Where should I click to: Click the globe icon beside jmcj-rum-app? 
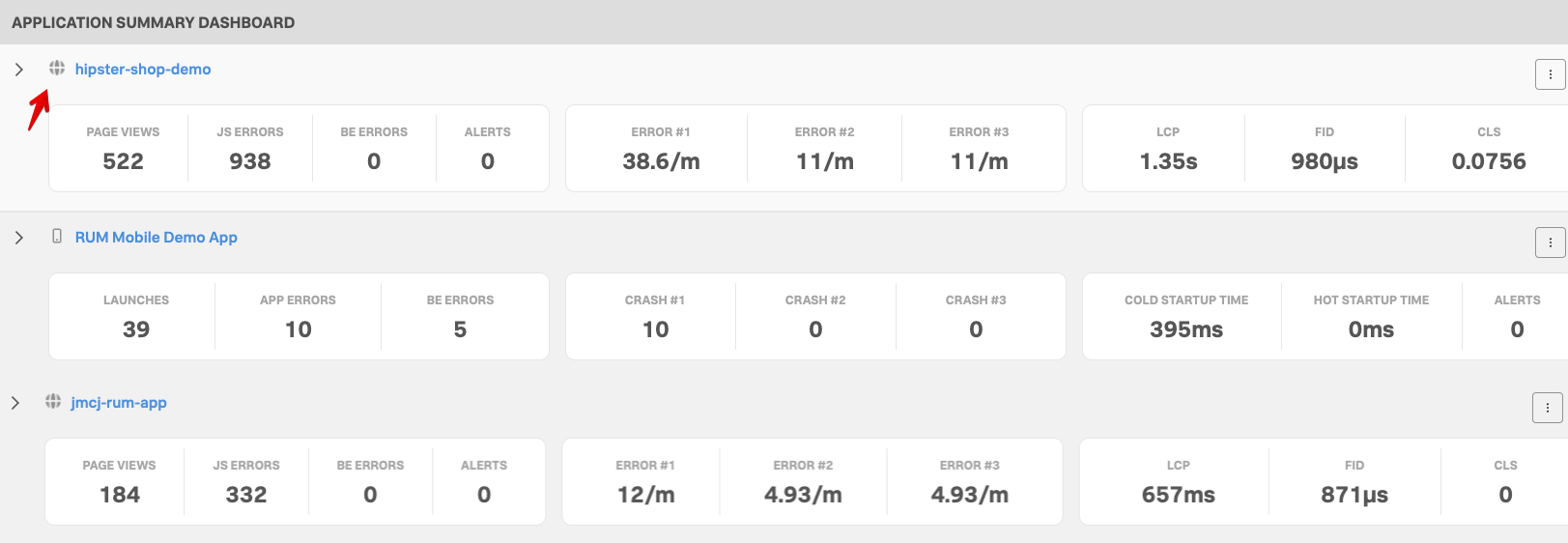(x=53, y=402)
